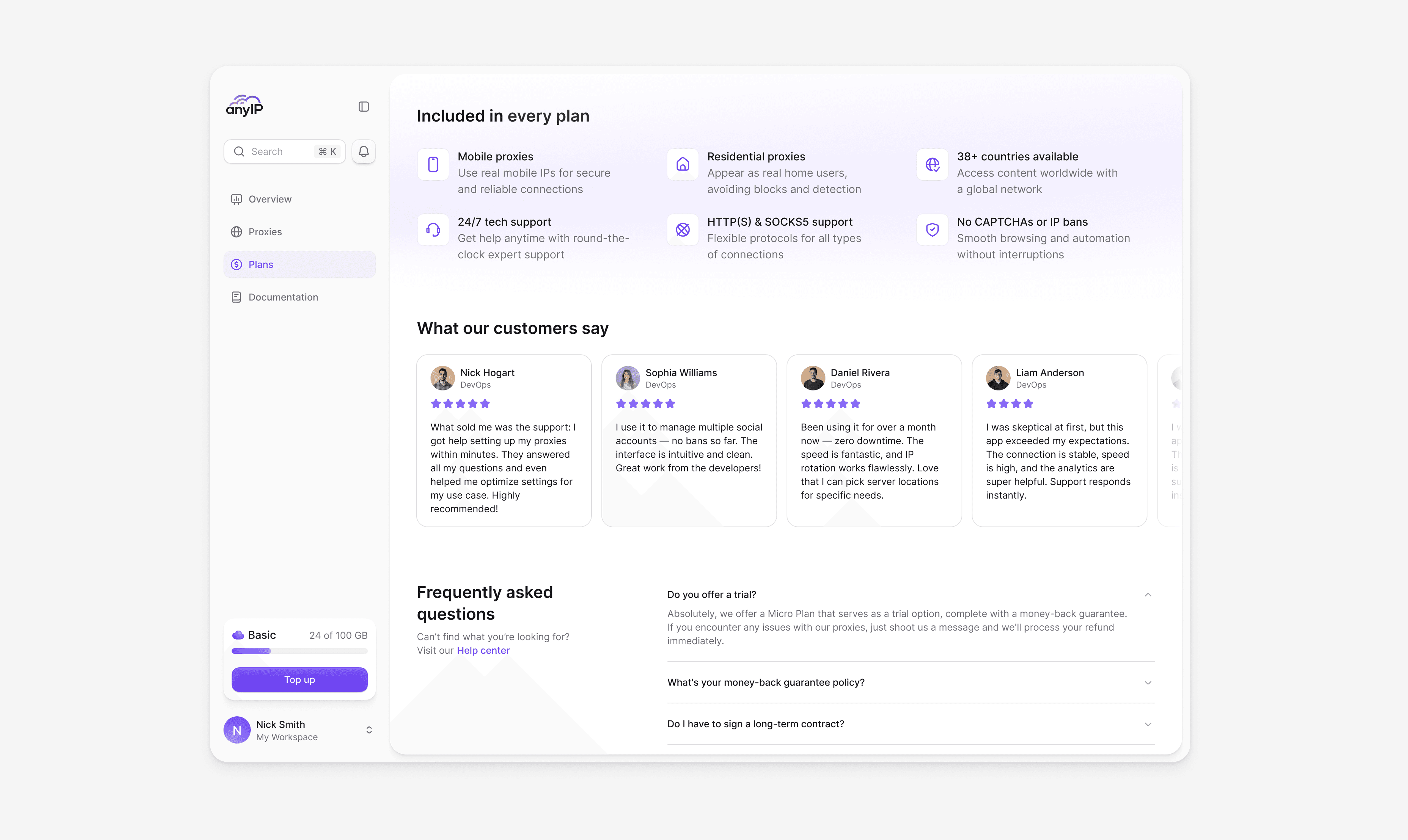Click the No CAPTCHAs shield icon
Image resolution: width=1408 pixels, height=840 pixels.
933,230
